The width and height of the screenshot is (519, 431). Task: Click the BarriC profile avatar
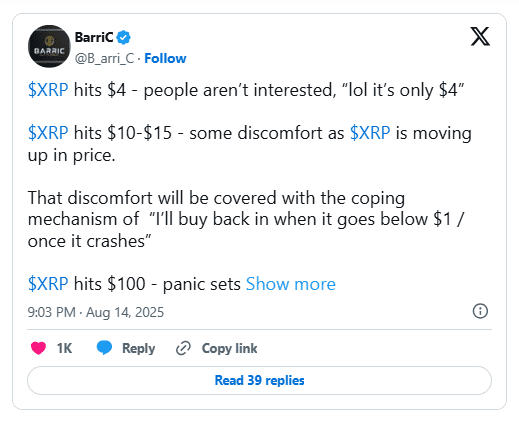pos(49,46)
